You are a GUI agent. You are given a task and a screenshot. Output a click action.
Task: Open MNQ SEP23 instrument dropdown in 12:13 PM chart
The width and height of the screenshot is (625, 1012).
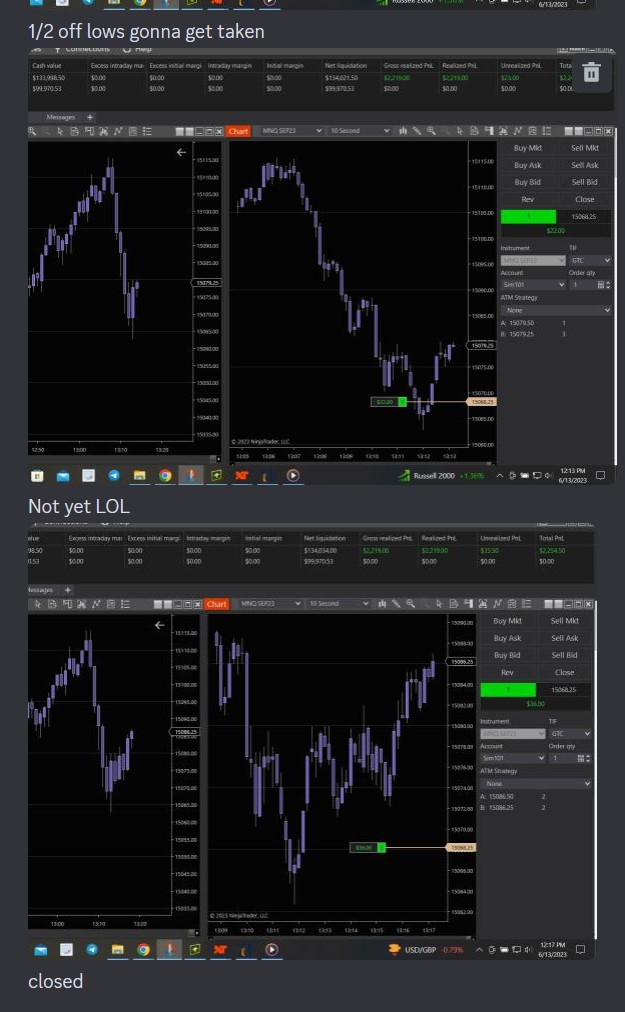coord(291,131)
